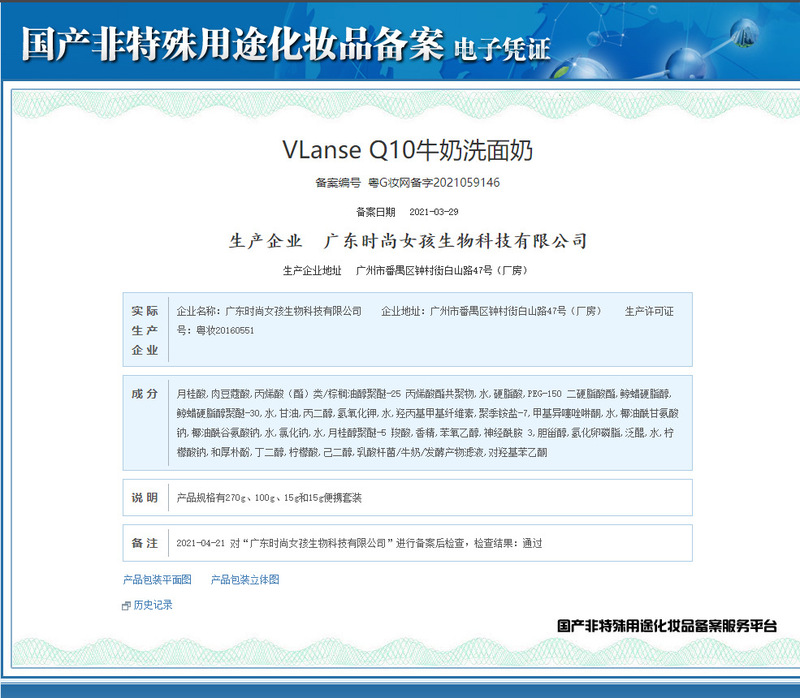Open the 产品包装立体图 link
Image resolution: width=800 pixels, height=698 pixels.
245,580
